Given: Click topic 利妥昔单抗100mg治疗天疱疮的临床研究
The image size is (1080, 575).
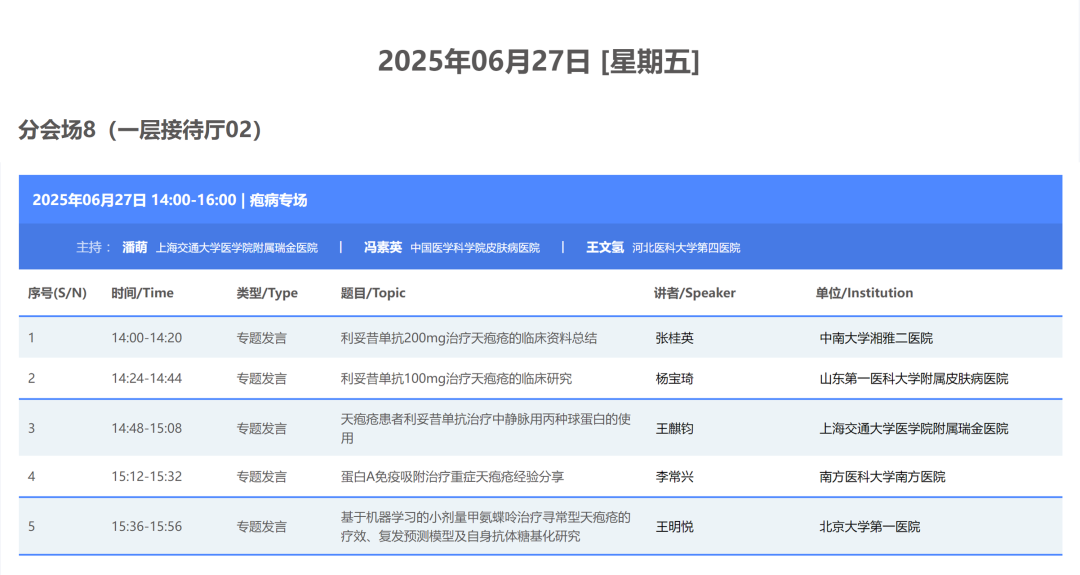Looking at the screenshot, I should [457, 378].
